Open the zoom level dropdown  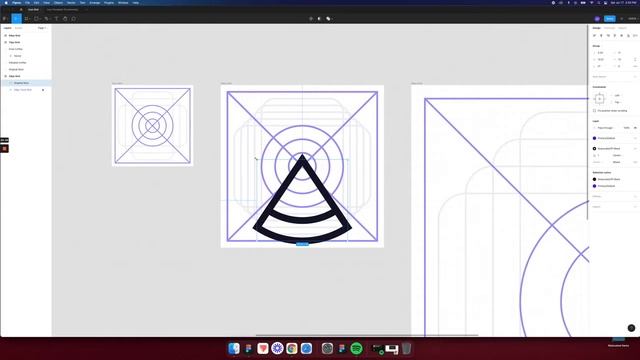632,18
